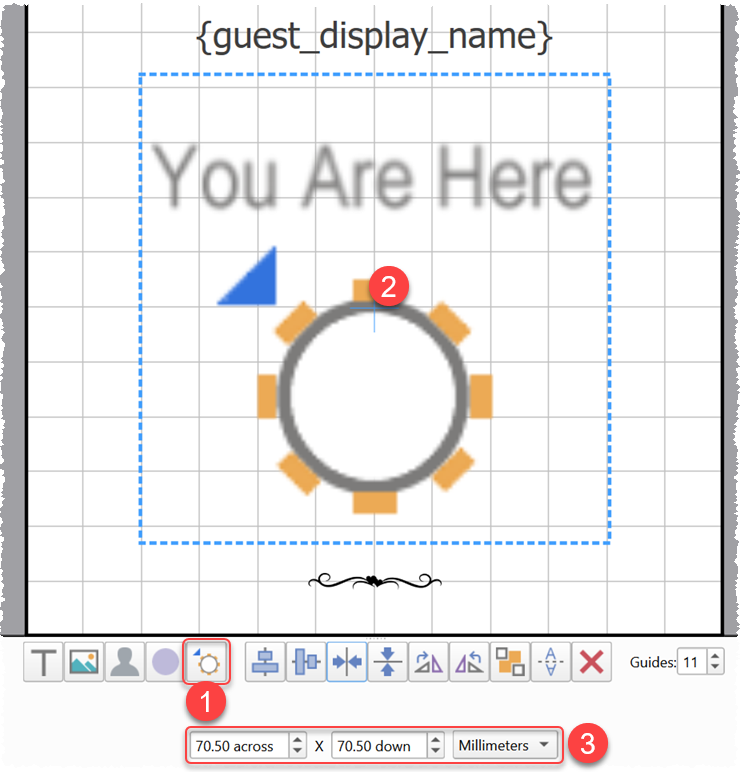
Task: Select the 'You Are Here' table tool
Action: pyautogui.click(x=208, y=662)
